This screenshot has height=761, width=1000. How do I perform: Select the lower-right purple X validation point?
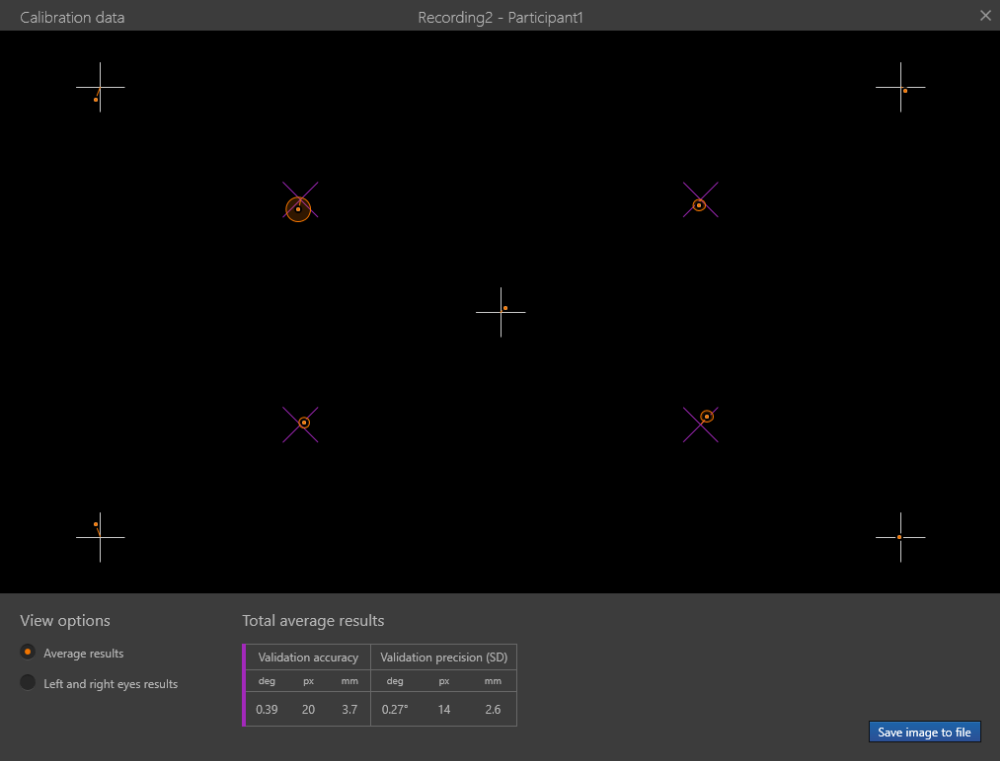(701, 423)
